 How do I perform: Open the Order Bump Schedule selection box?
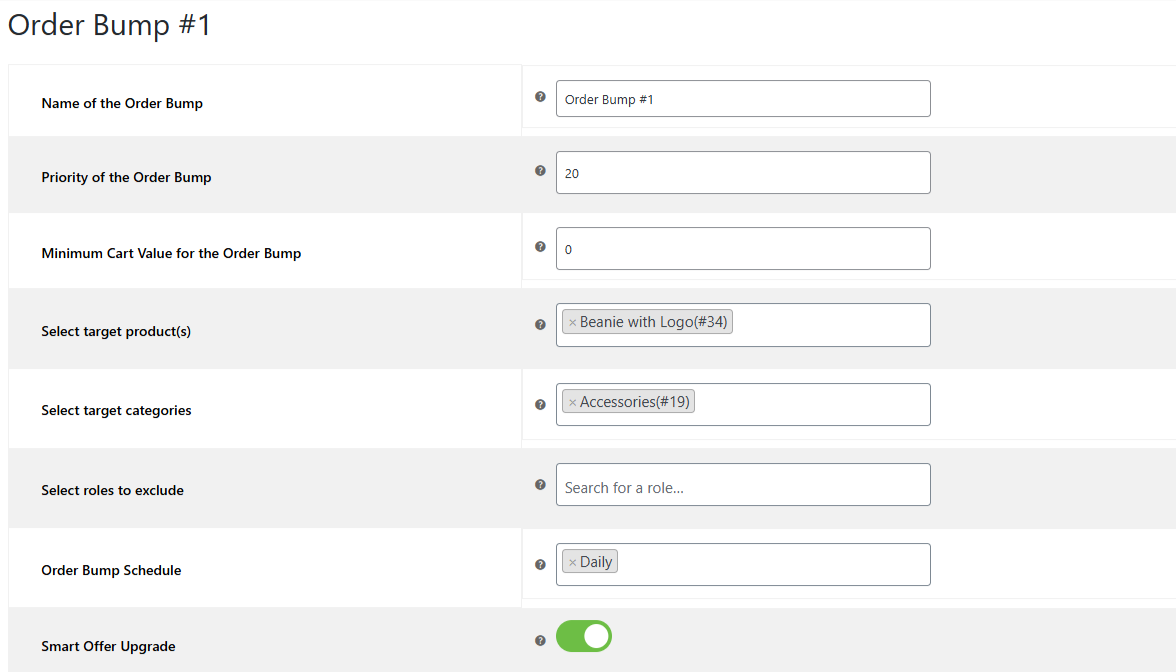pyautogui.click(x=772, y=564)
